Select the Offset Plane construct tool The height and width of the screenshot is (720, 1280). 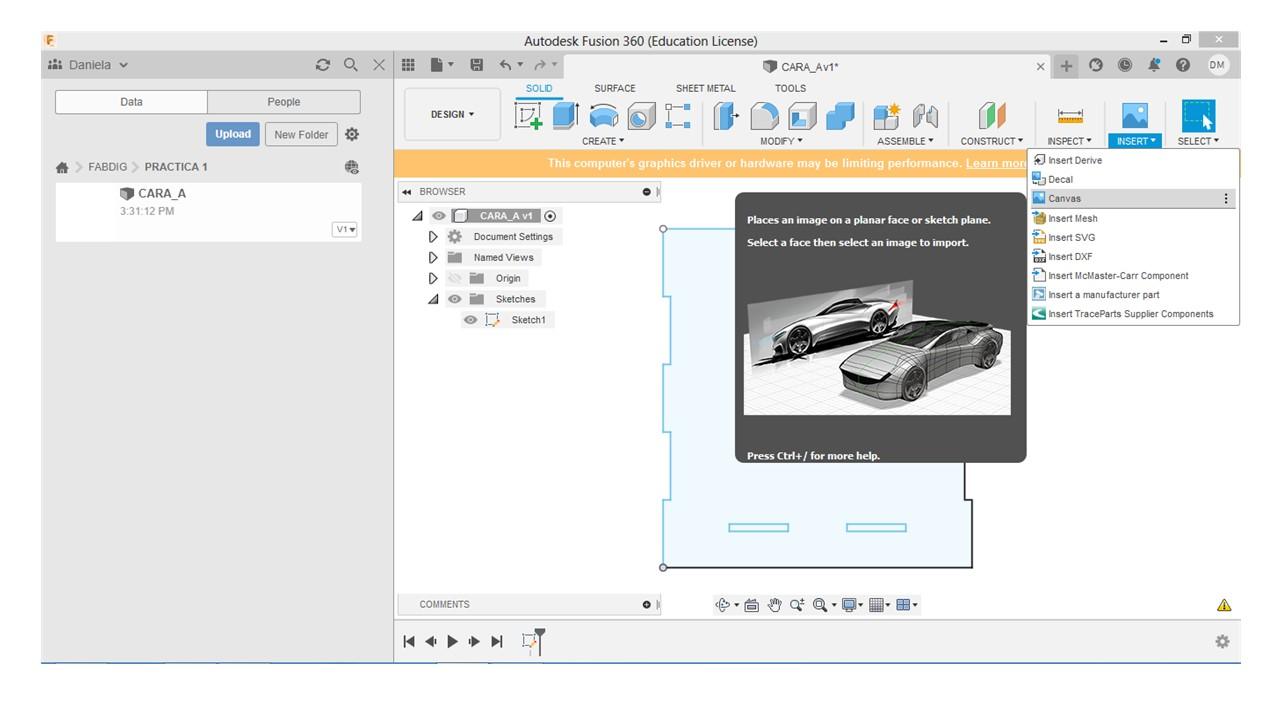coord(991,116)
